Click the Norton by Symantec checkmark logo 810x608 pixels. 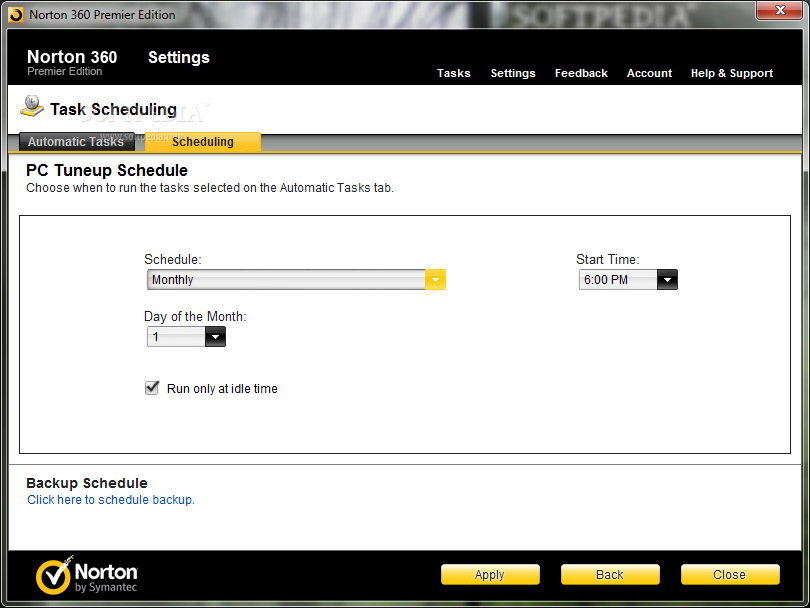53,575
